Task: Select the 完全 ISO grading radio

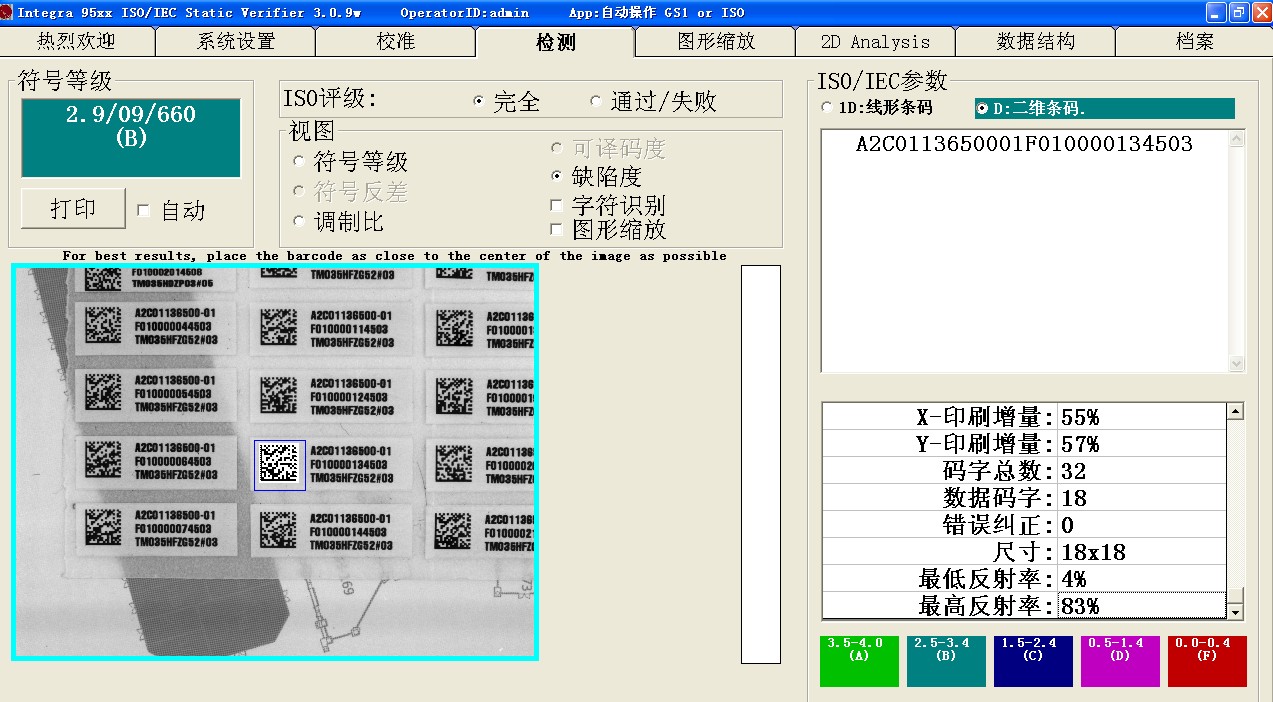Action: 478,101
